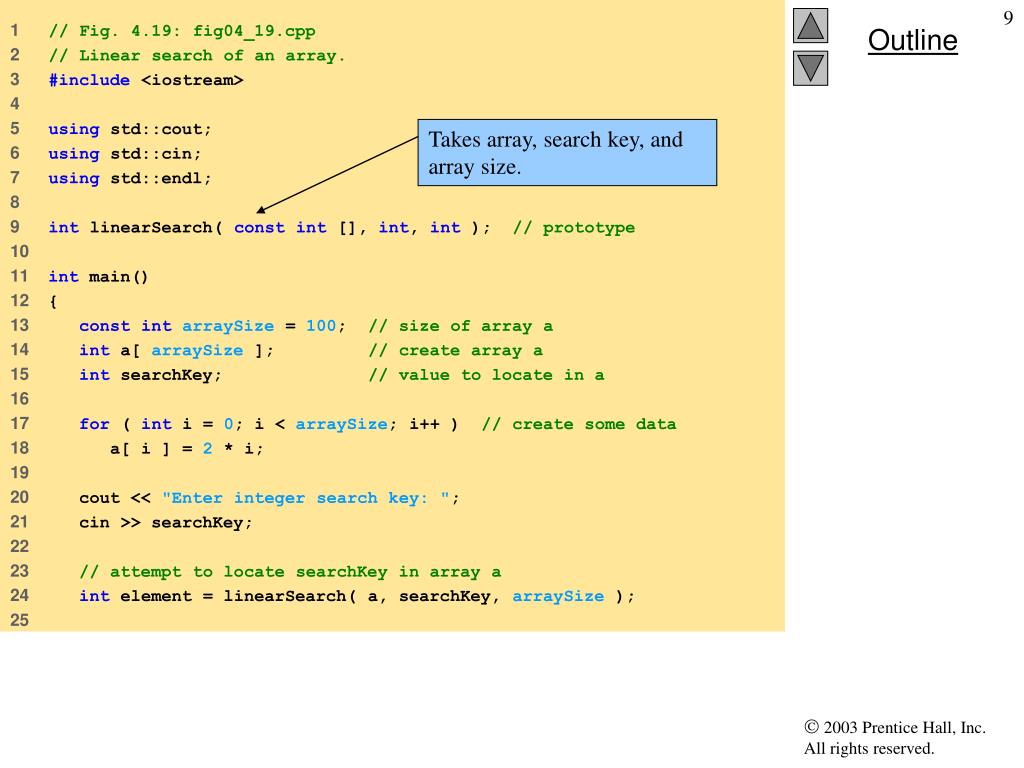The width and height of the screenshot is (1024, 768).
Task: Click string "Enter integer search key: "
Action: (x=306, y=498)
